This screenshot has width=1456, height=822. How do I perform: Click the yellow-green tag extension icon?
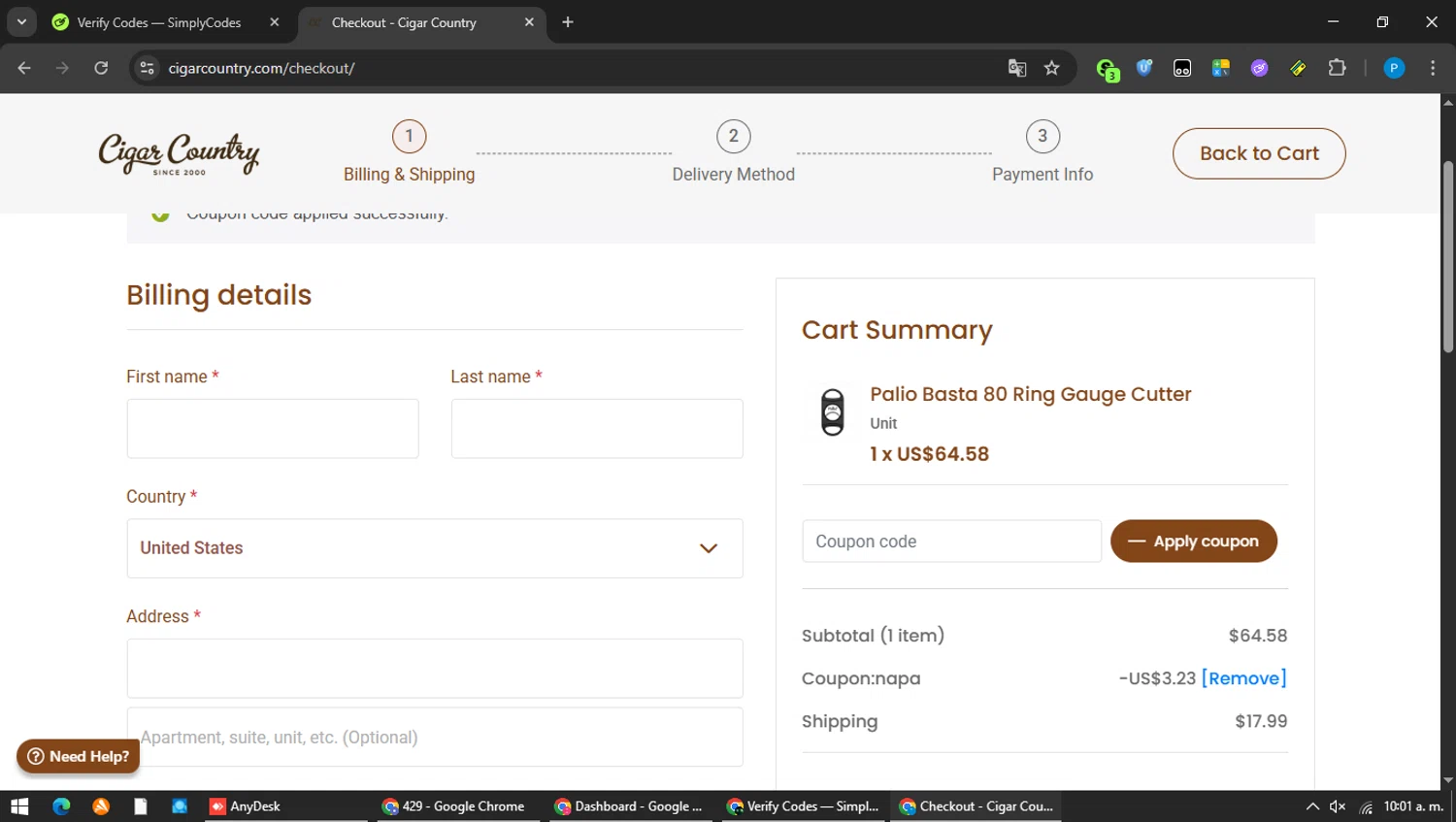pos(1298,68)
